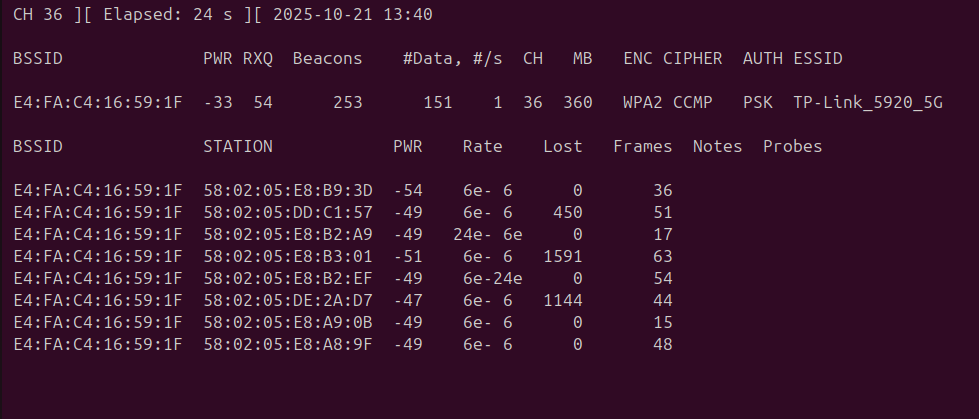Click station MAC 58:02:05:E8:B9:3D
This screenshot has height=419, width=979.
pos(288,190)
